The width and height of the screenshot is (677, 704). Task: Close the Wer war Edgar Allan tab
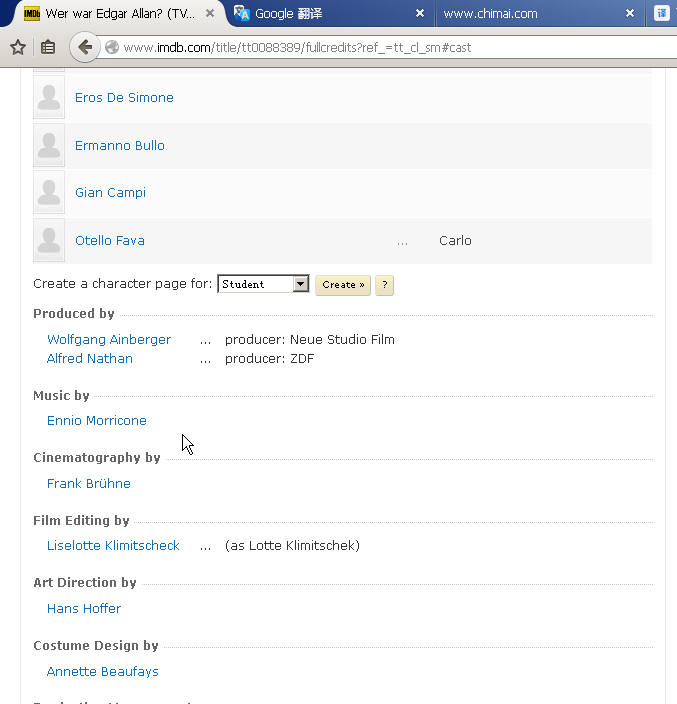click(210, 13)
